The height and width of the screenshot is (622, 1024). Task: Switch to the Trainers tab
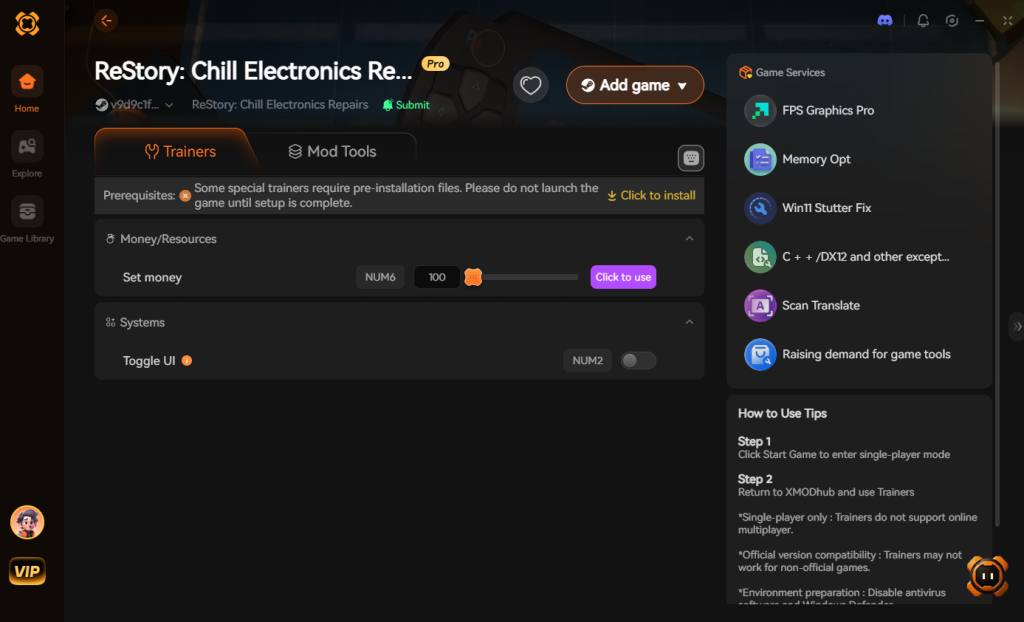(180, 152)
